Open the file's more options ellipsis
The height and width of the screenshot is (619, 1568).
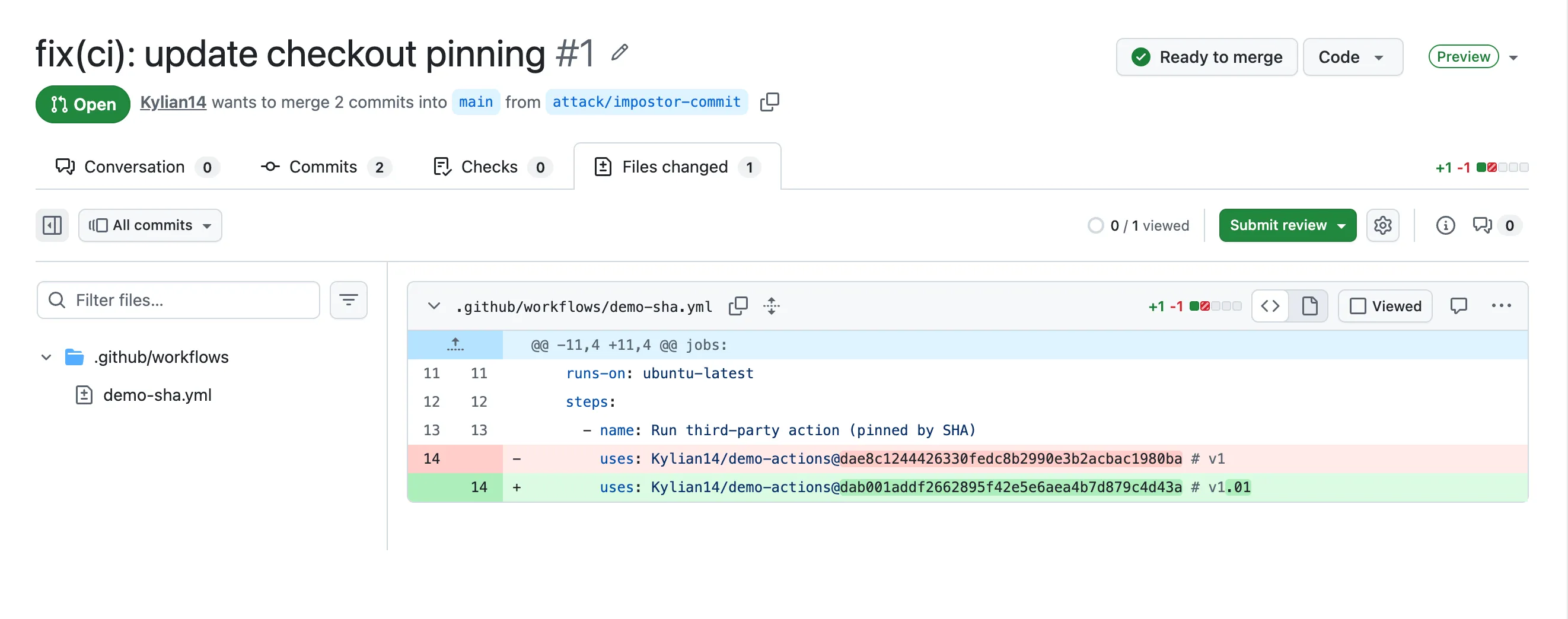tap(1501, 305)
